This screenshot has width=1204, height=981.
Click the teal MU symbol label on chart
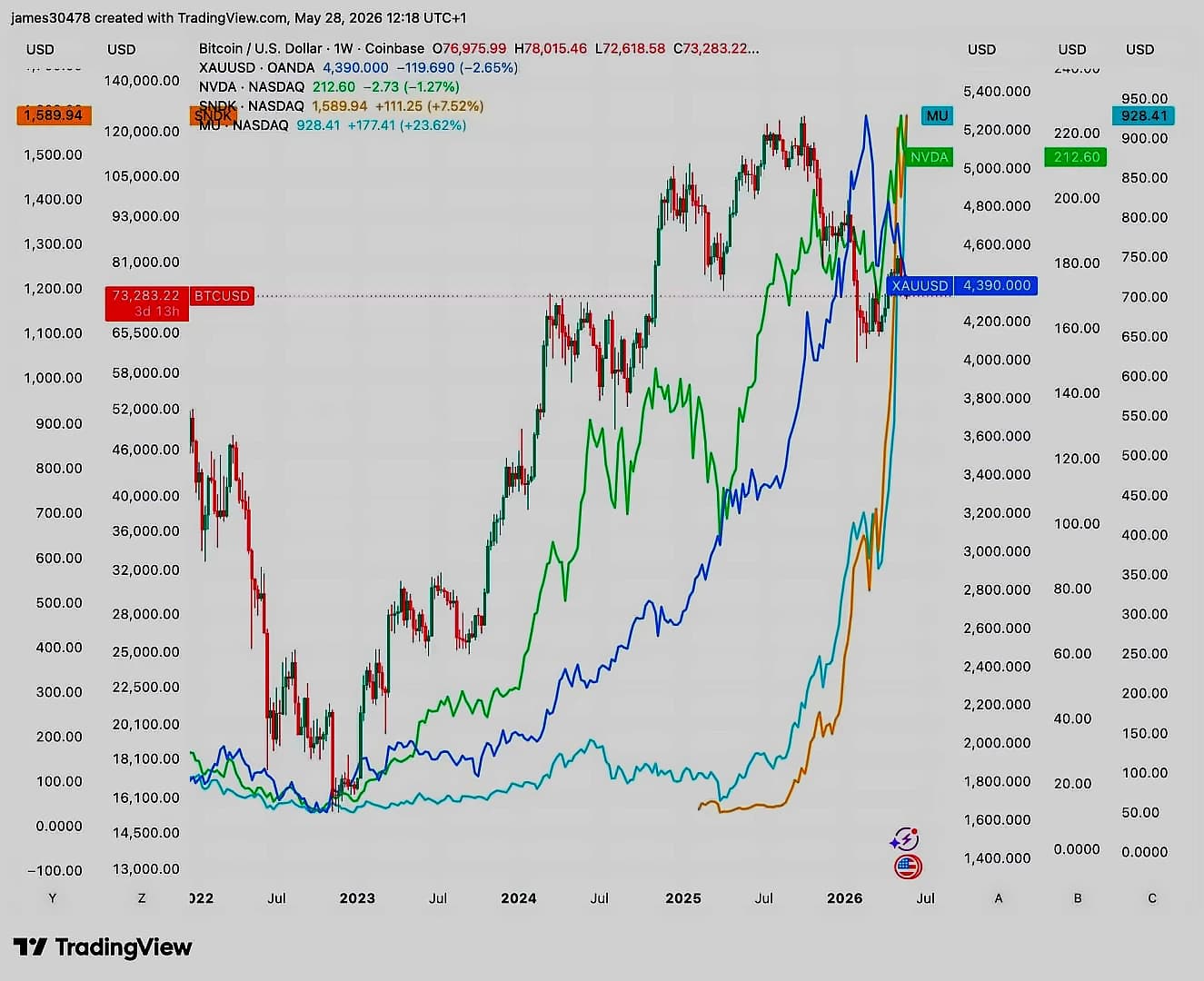[x=937, y=115]
